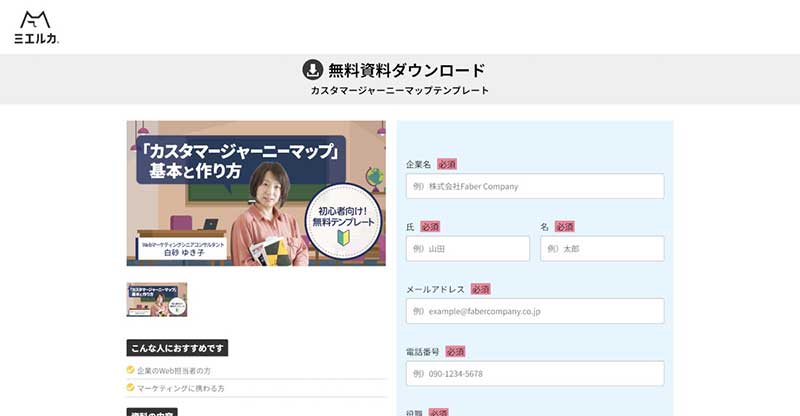Click the 必須 badge next to 電話番号
The image size is (800, 416).
click(455, 352)
